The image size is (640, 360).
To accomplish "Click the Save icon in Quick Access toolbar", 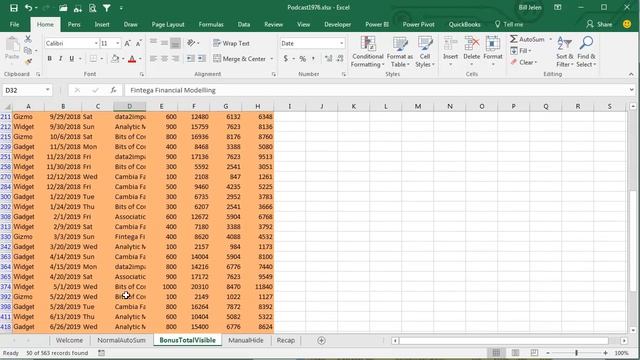I will (x=13, y=8).
